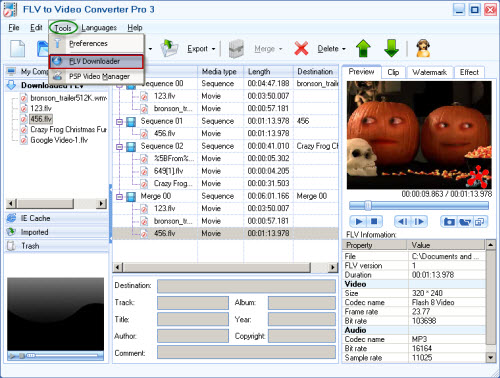Open the Delete dropdown arrow
This screenshot has height=378, width=500.
344,49
